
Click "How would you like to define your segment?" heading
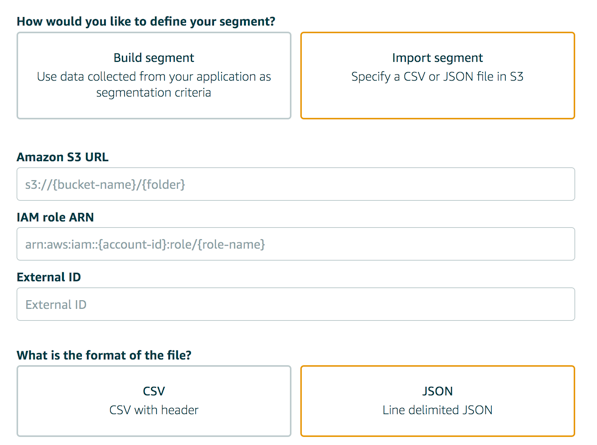146,21
